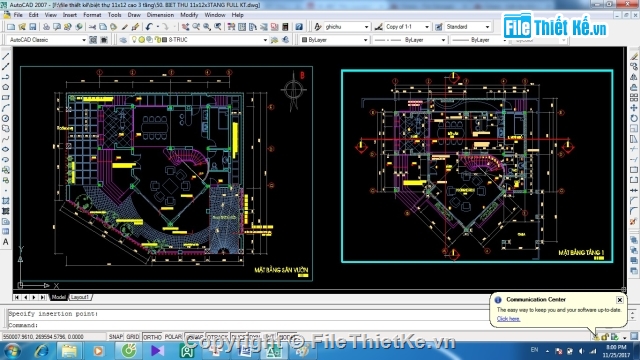Toggle POLAR tracking in status bar
640x360 pixels.
tap(173, 337)
